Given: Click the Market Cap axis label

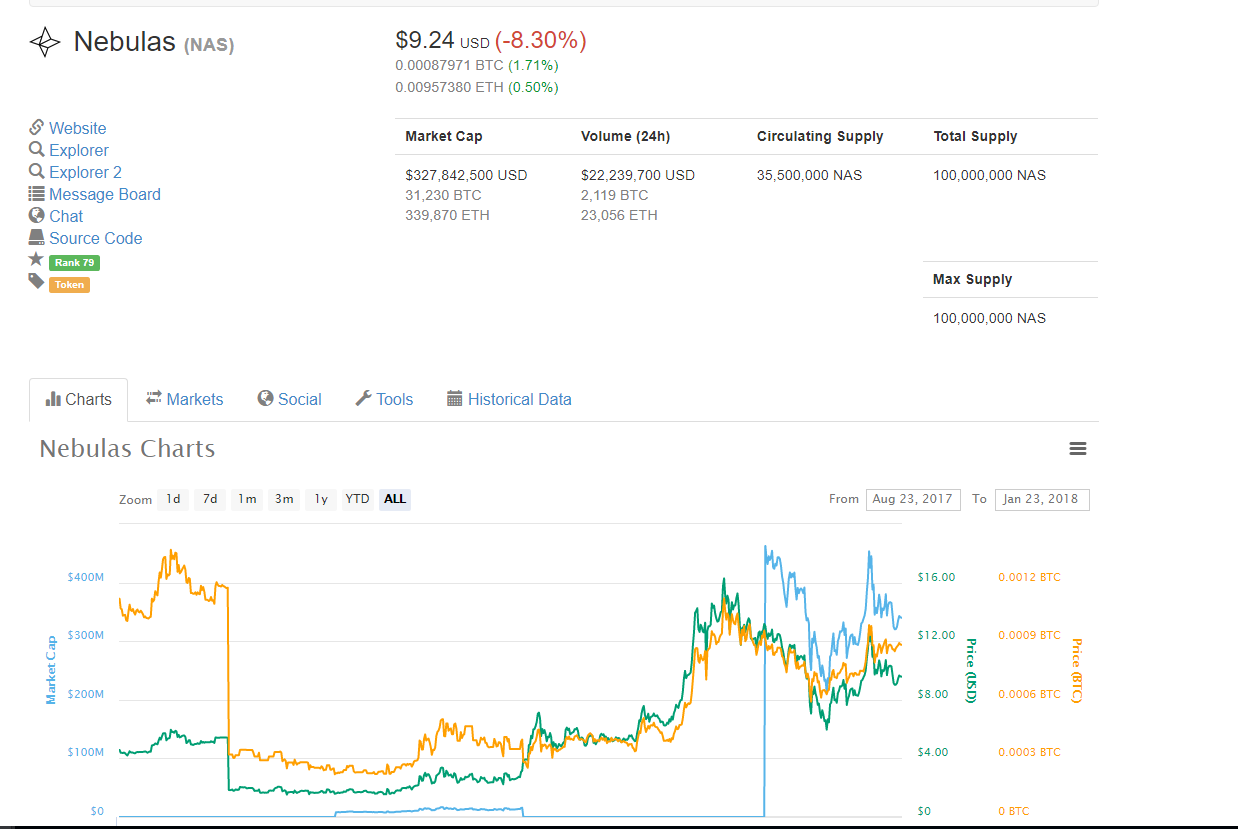Looking at the screenshot, I should [x=51, y=669].
